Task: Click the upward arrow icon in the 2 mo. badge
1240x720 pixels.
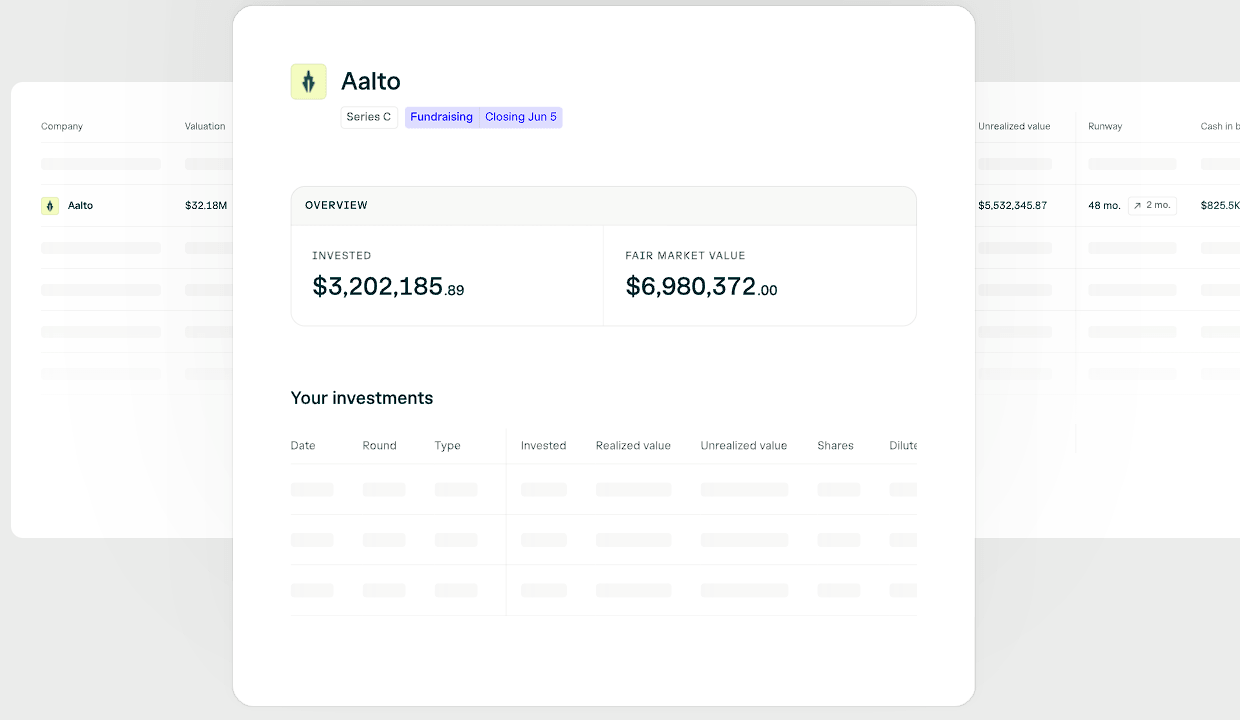Action: pos(1137,206)
